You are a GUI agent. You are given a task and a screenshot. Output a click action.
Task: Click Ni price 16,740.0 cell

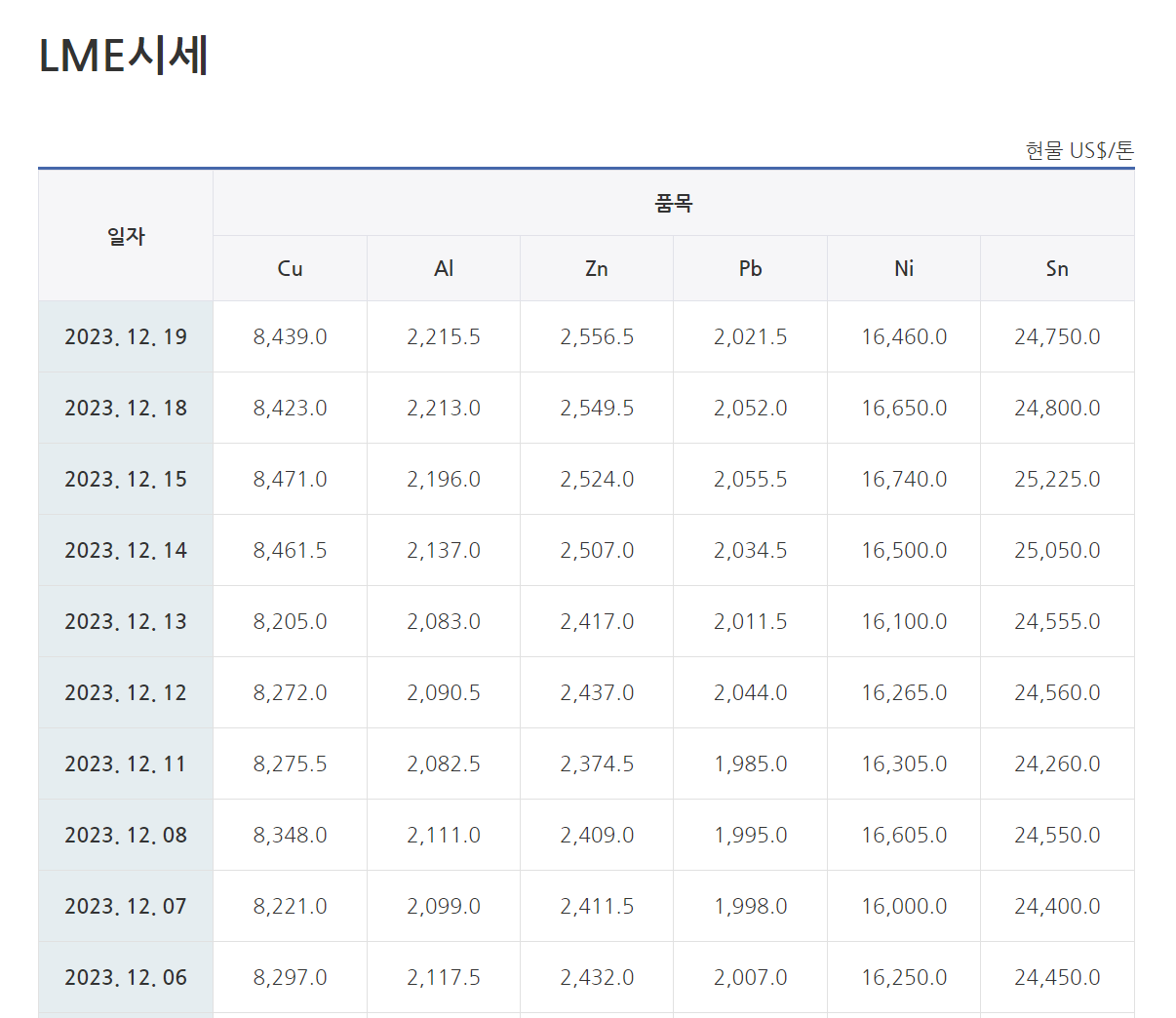pyautogui.click(x=904, y=479)
